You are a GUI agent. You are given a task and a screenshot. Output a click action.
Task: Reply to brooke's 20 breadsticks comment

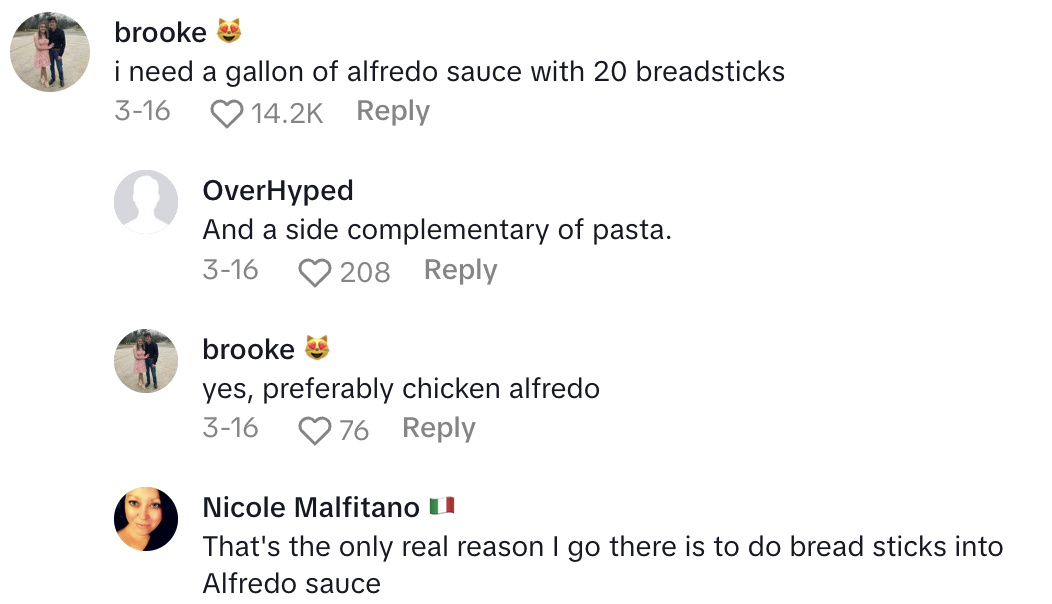point(393,112)
